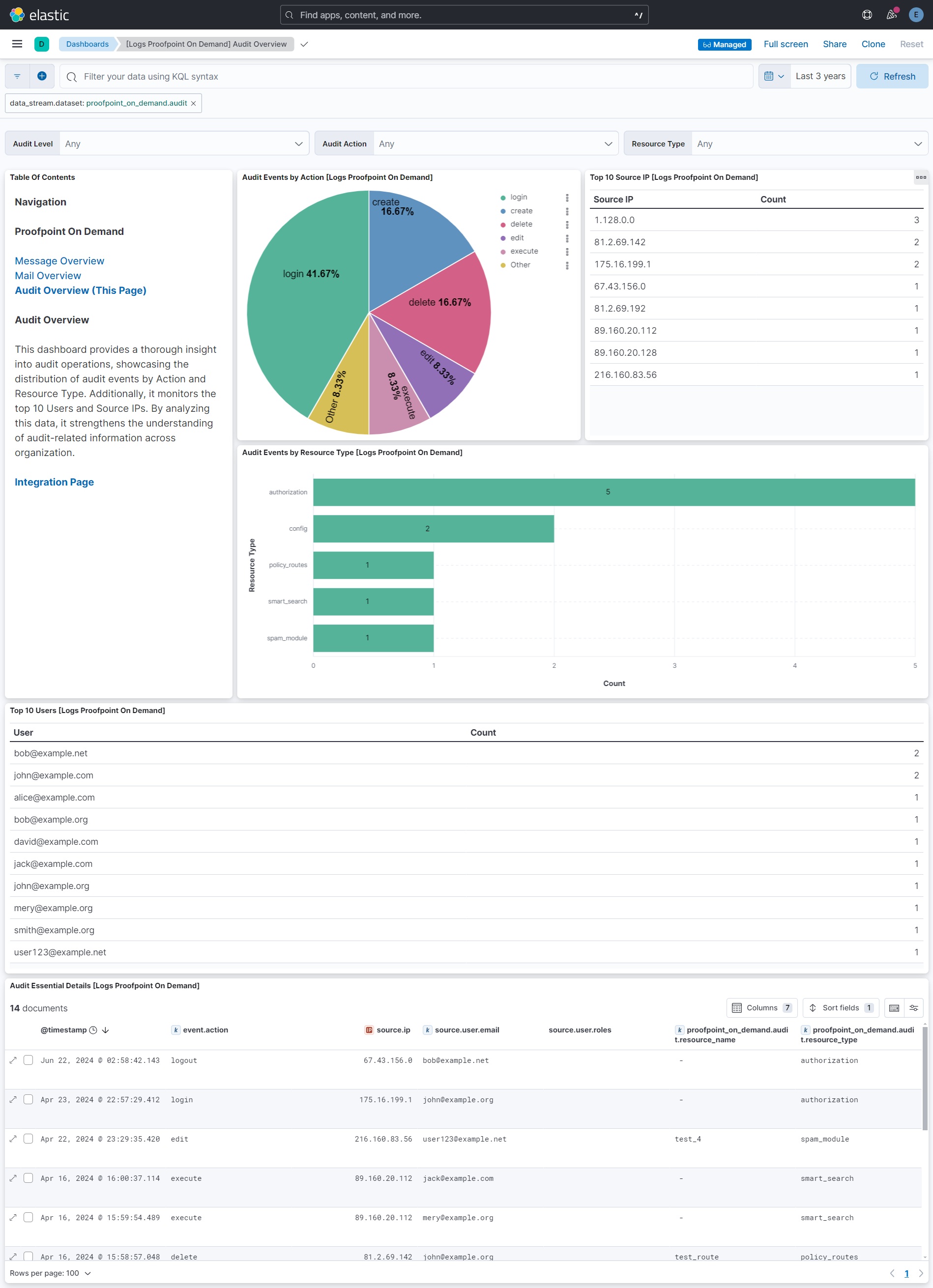The width and height of the screenshot is (933, 1288).
Task: Click Full screen in top menu
Action: pyautogui.click(x=785, y=44)
